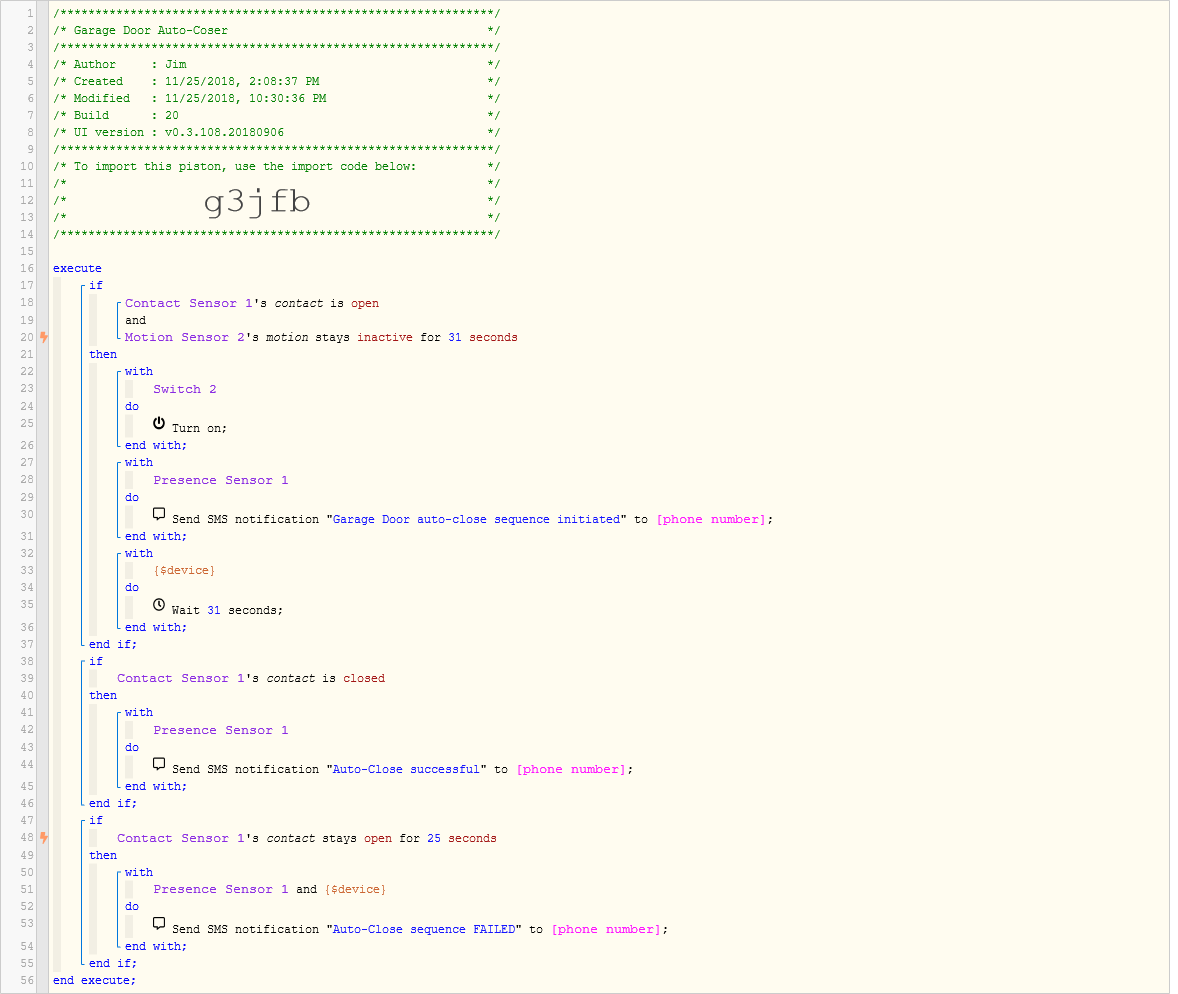Click line number 1 in the gutter
The image size is (1178, 994).
[30, 14]
